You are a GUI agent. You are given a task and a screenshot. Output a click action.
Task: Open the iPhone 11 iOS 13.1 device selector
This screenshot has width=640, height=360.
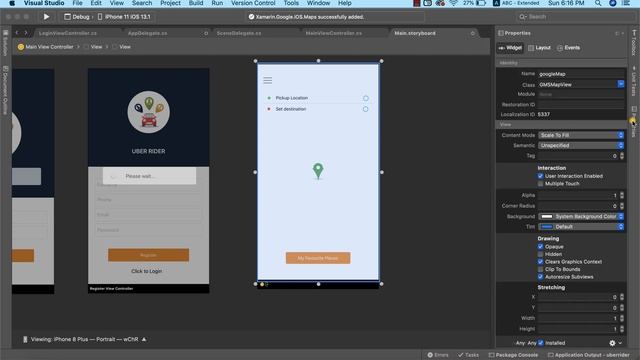coord(124,17)
